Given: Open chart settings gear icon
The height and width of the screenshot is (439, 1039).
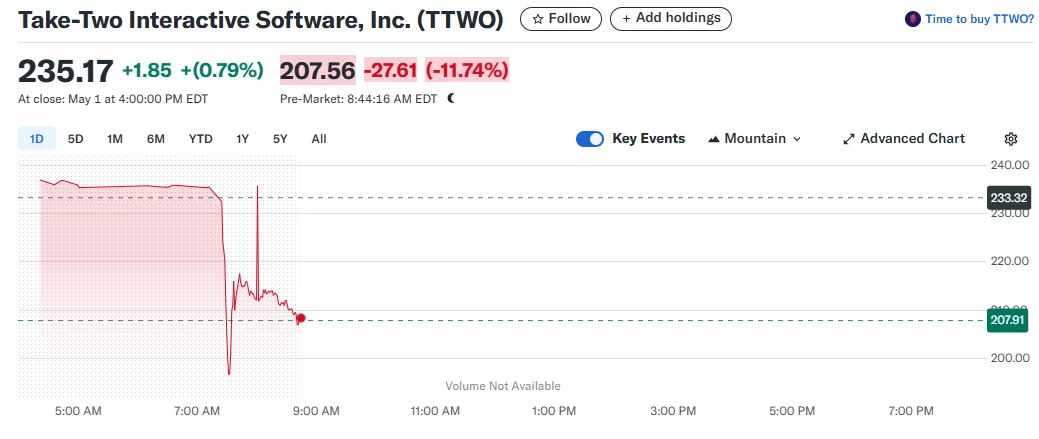Looking at the screenshot, I should pyautogui.click(x=1010, y=139).
